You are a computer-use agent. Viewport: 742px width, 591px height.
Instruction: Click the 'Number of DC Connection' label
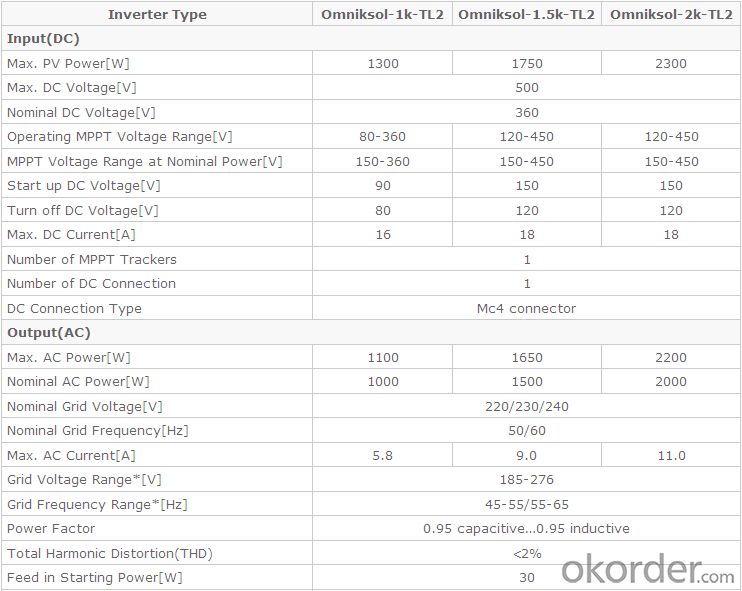tap(91, 283)
